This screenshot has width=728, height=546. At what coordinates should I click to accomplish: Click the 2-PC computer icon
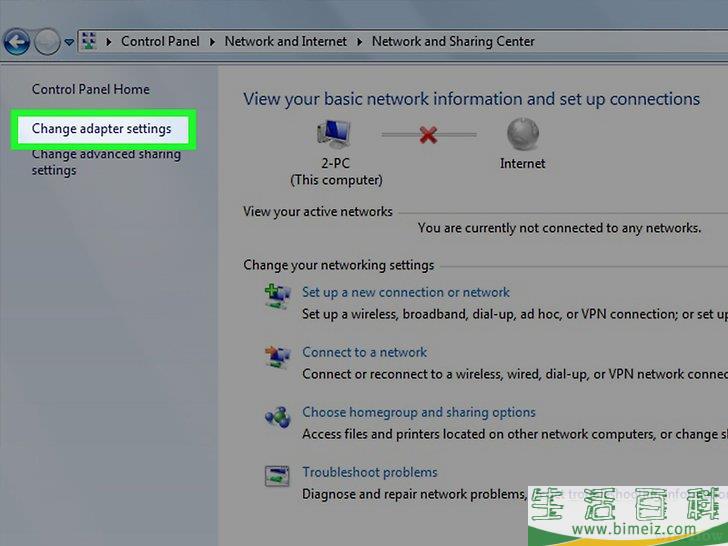335,135
